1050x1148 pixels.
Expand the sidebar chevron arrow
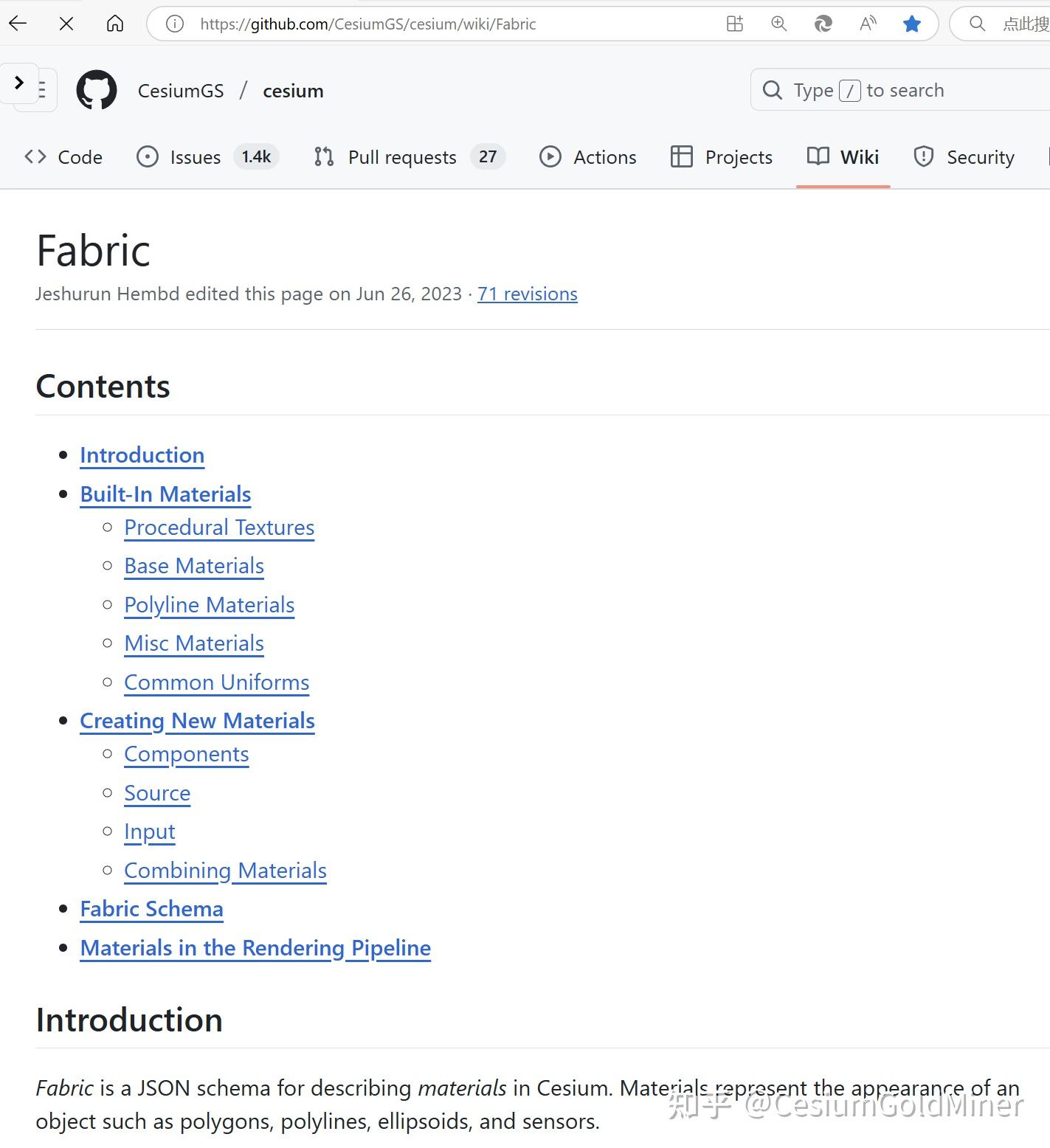(19, 83)
